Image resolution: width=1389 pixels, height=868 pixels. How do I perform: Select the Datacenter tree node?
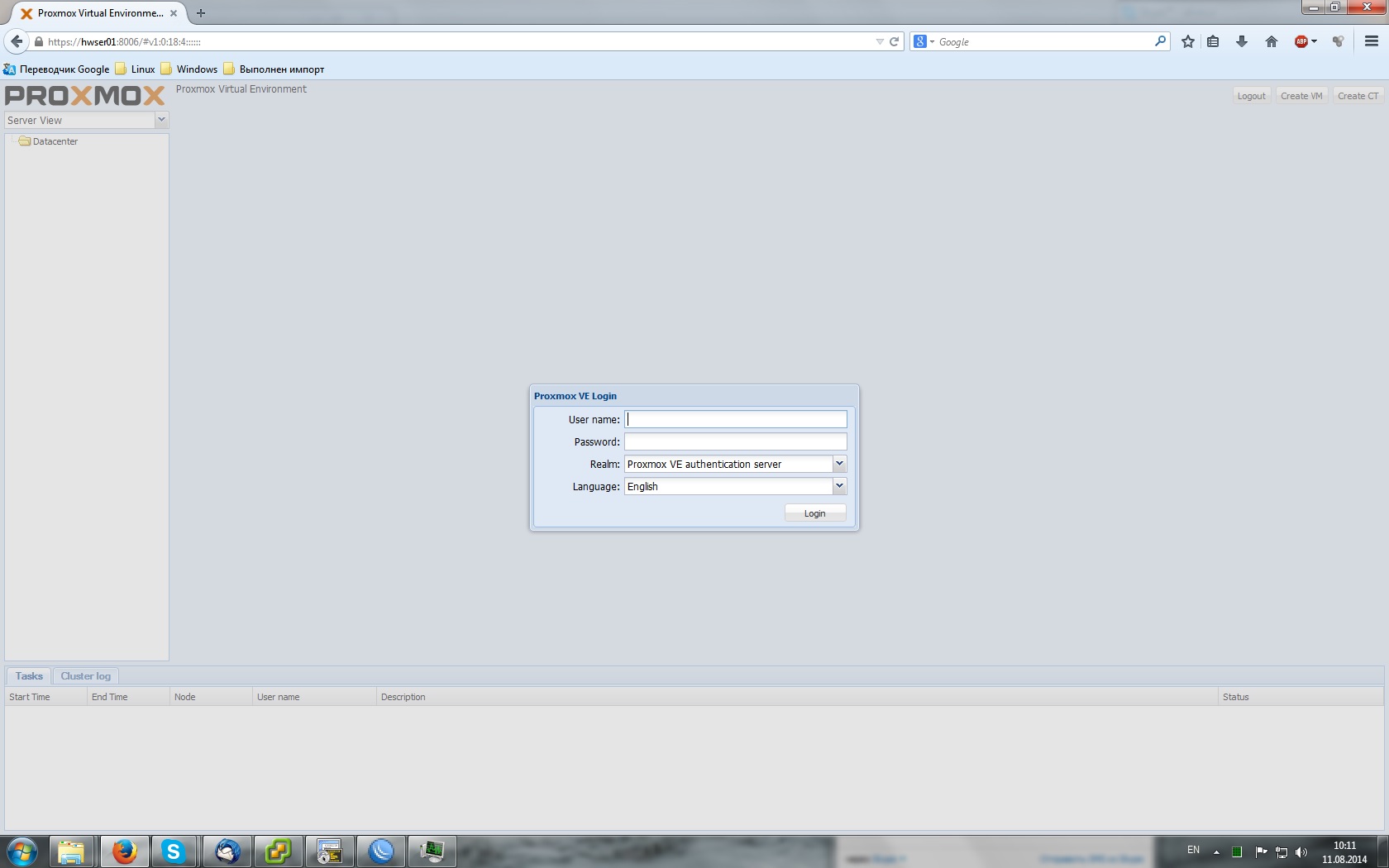[49, 141]
